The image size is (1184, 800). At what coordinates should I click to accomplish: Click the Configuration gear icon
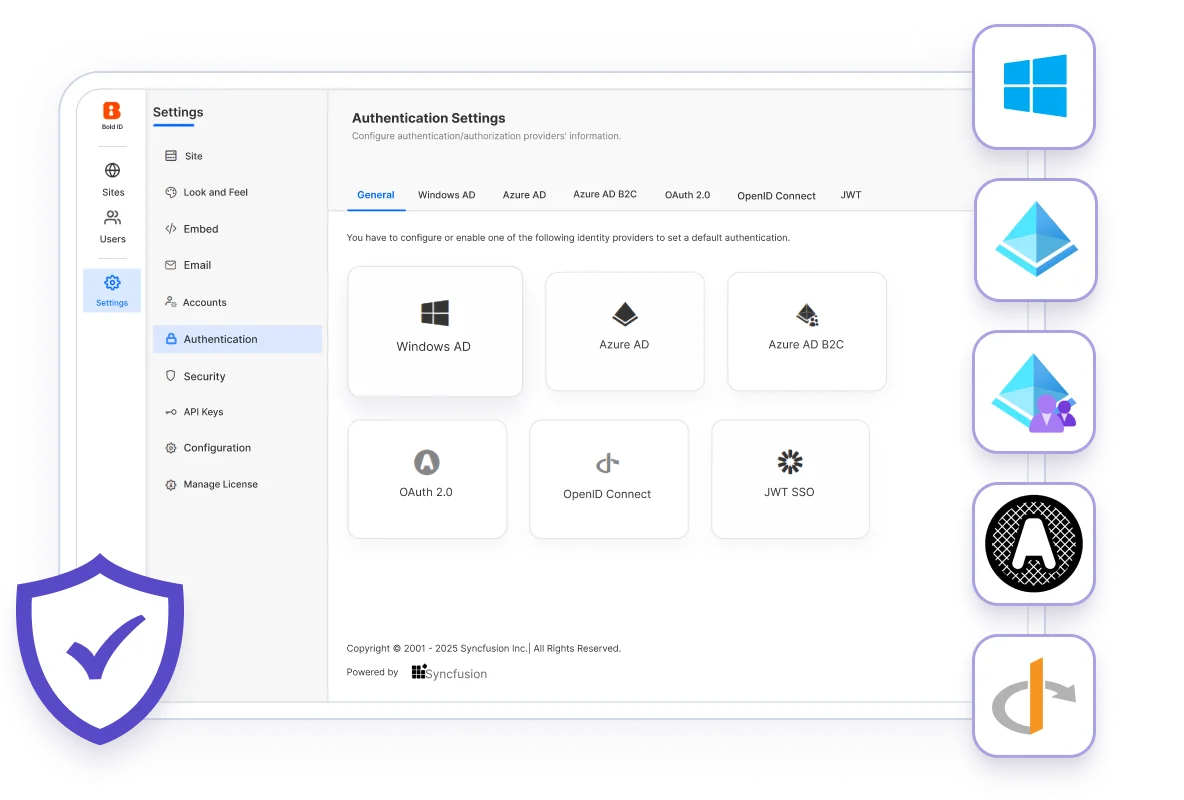point(171,448)
